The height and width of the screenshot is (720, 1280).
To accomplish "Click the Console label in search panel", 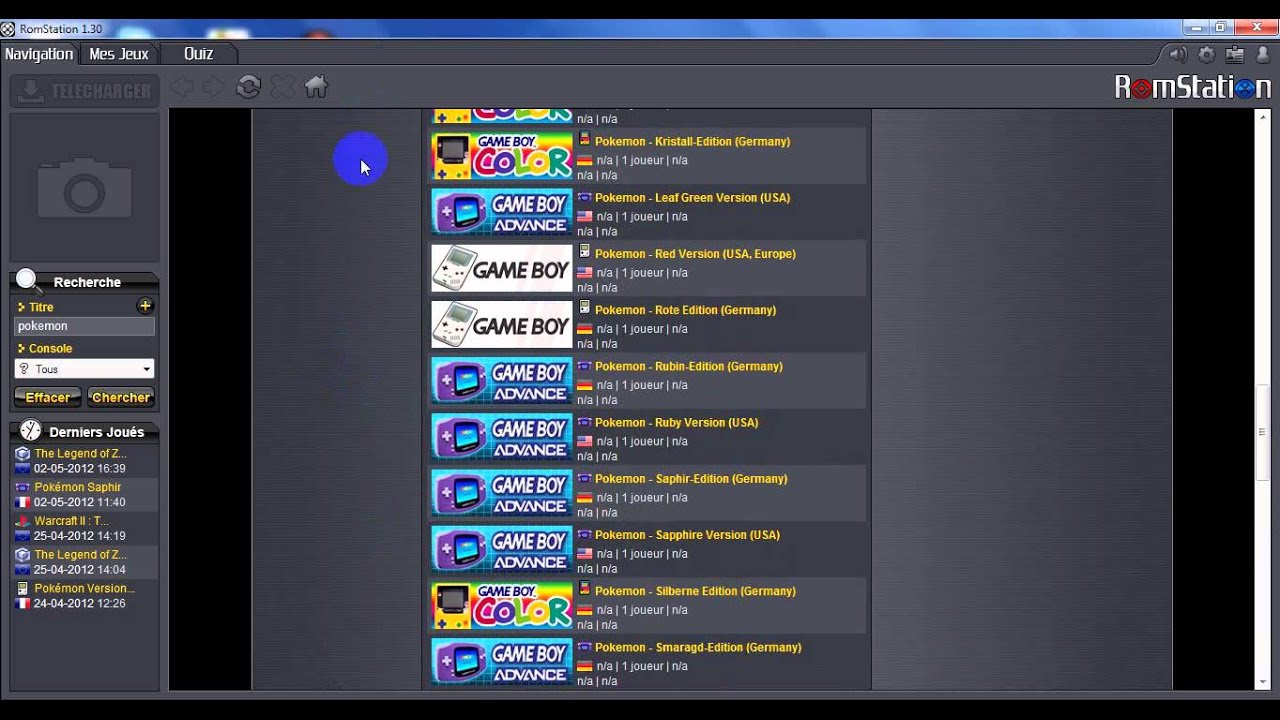I will tap(50, 349).
